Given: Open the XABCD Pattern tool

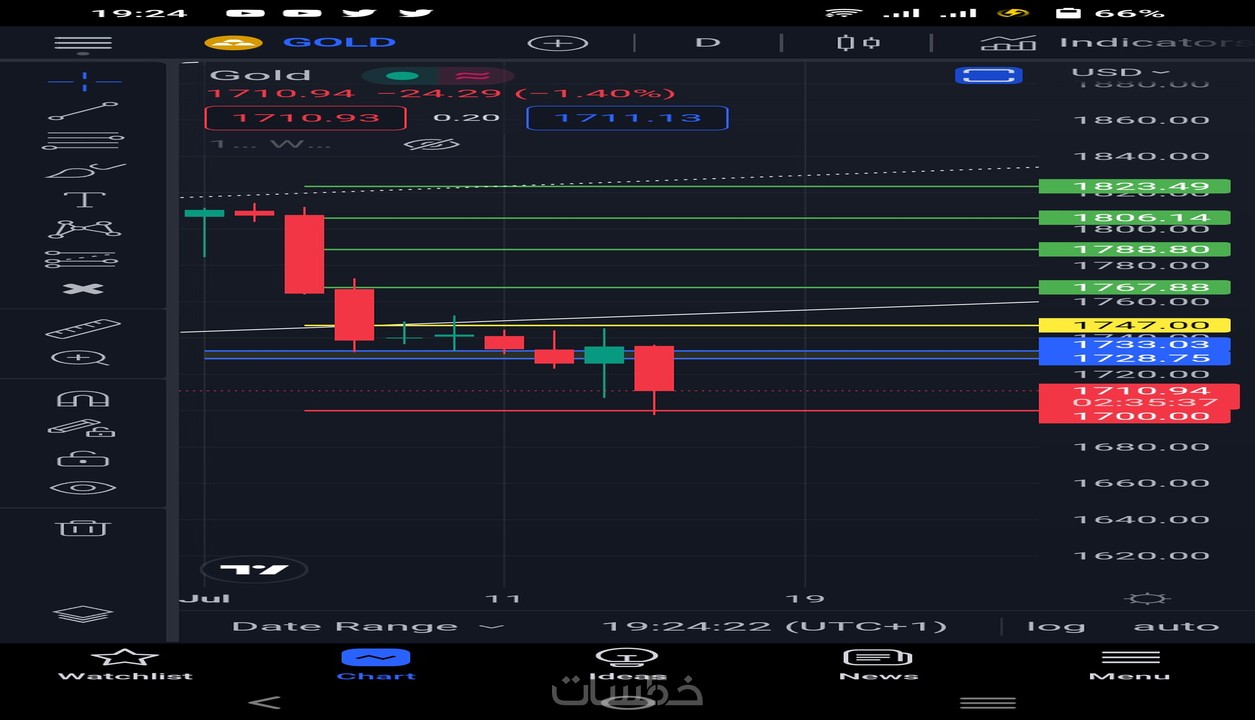Looking at the screenshot, I should click(84, 228).
